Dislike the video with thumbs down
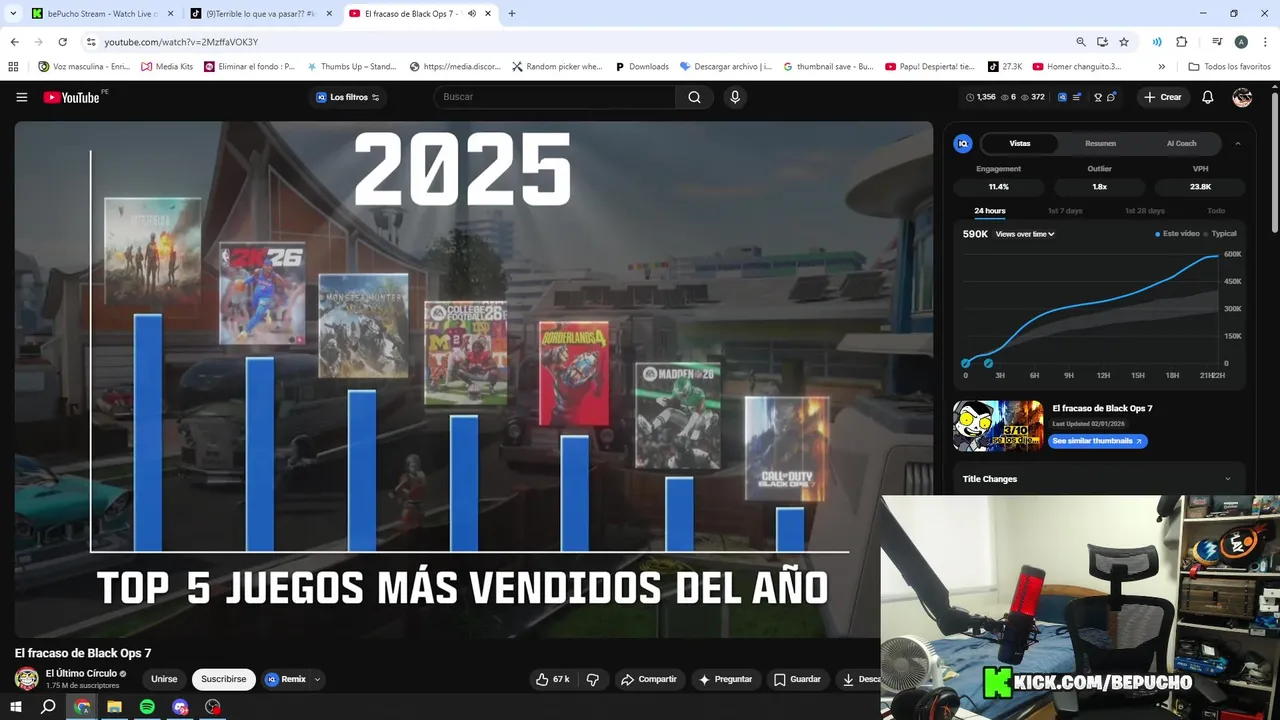 pos(593,679)
